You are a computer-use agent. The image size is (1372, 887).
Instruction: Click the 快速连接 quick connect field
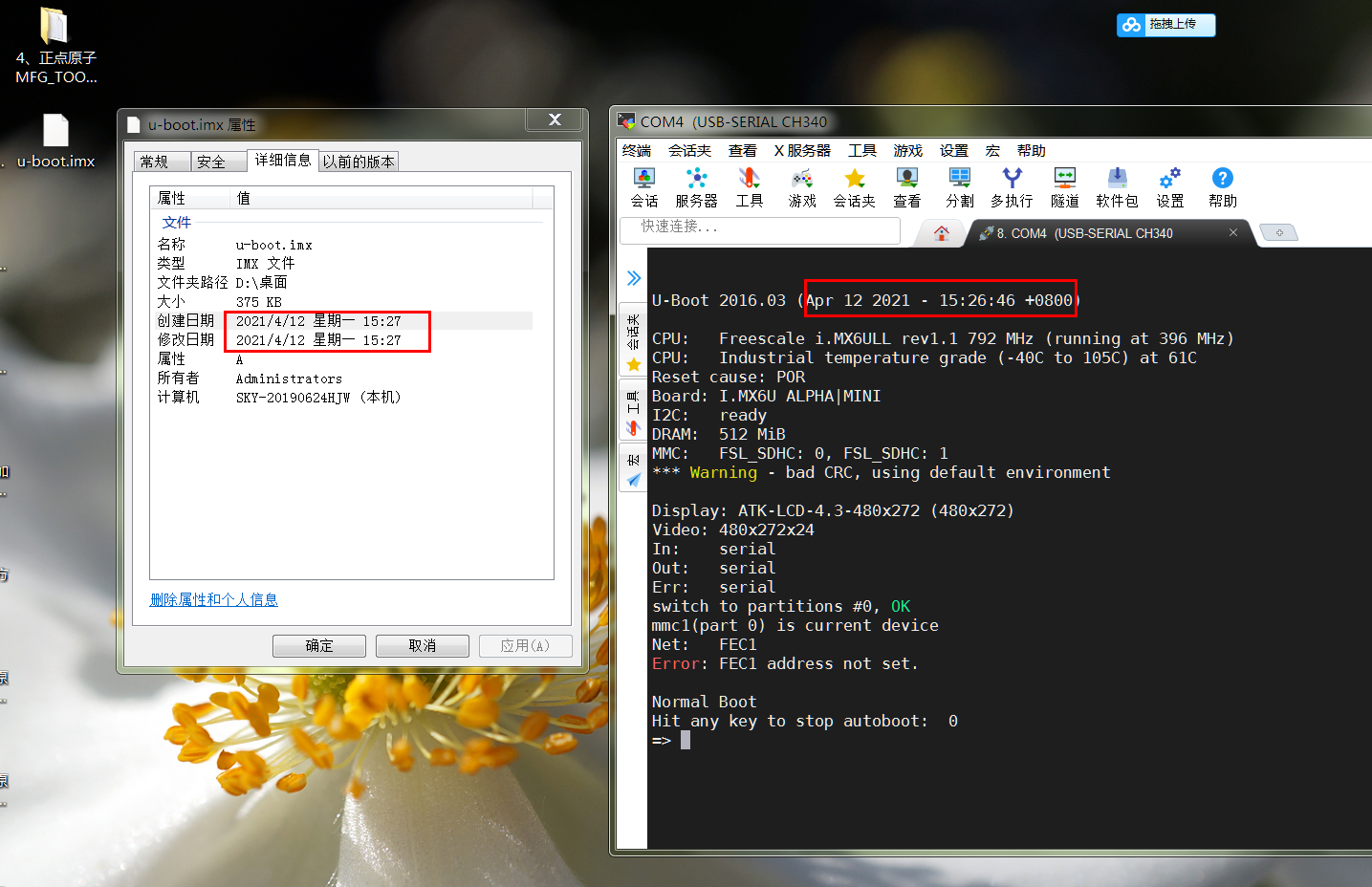coord(760,230)
